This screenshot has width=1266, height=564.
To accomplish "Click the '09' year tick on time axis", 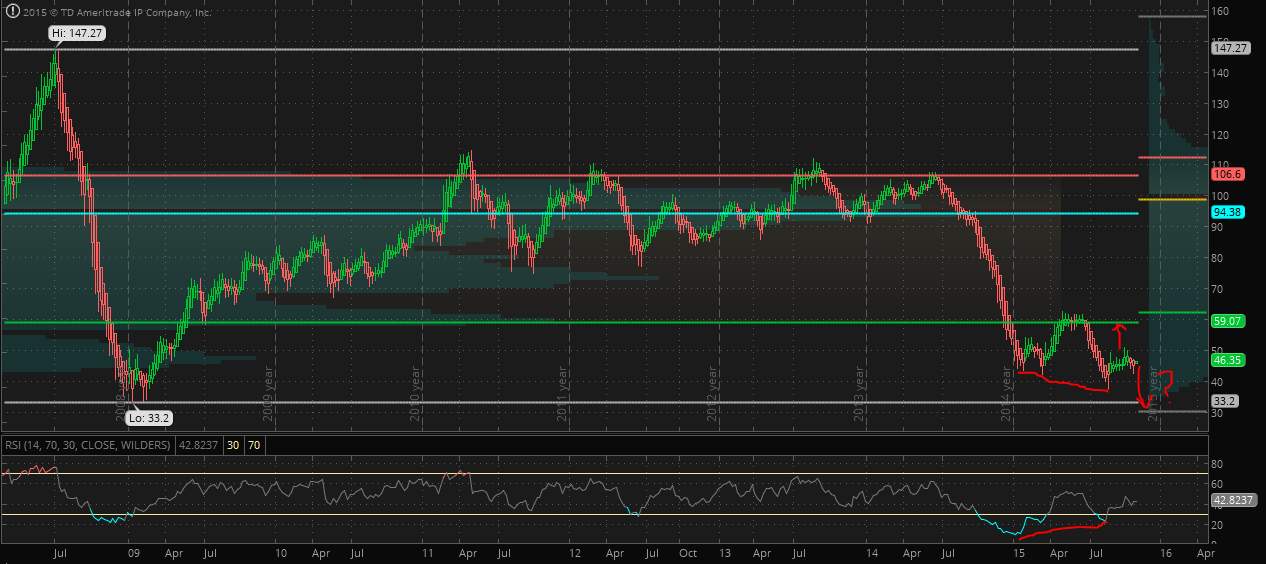I will 135,552.
